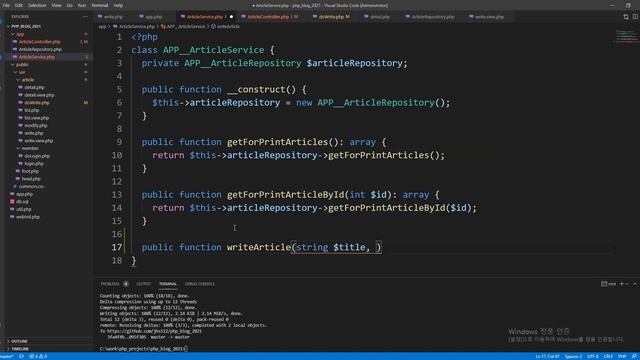640x360 pixels.
Task: Open the Edit menu
Action: pyautogui.click(x=19, y=5)
